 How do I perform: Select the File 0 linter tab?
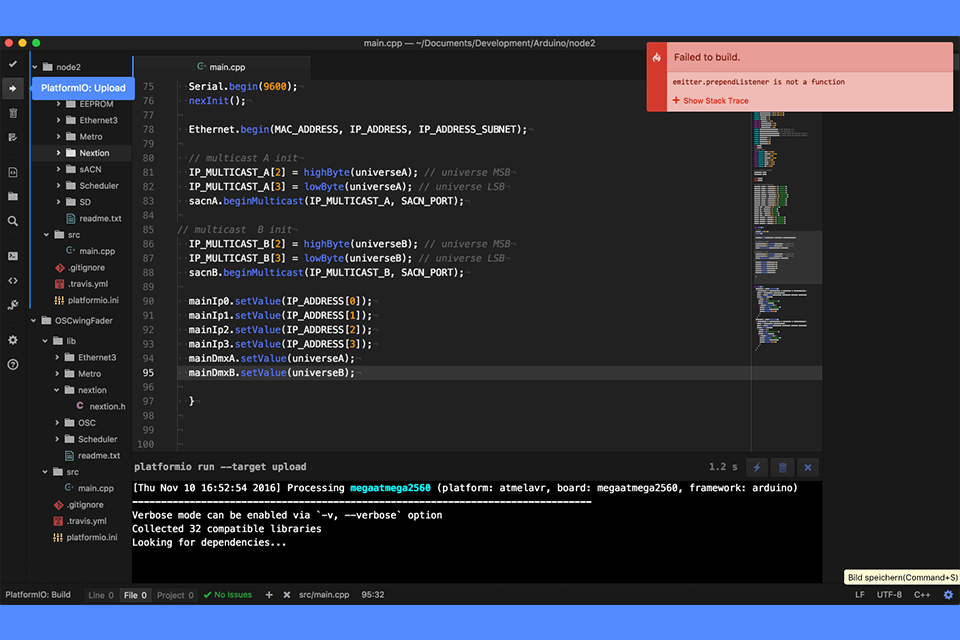click(135, 595)
